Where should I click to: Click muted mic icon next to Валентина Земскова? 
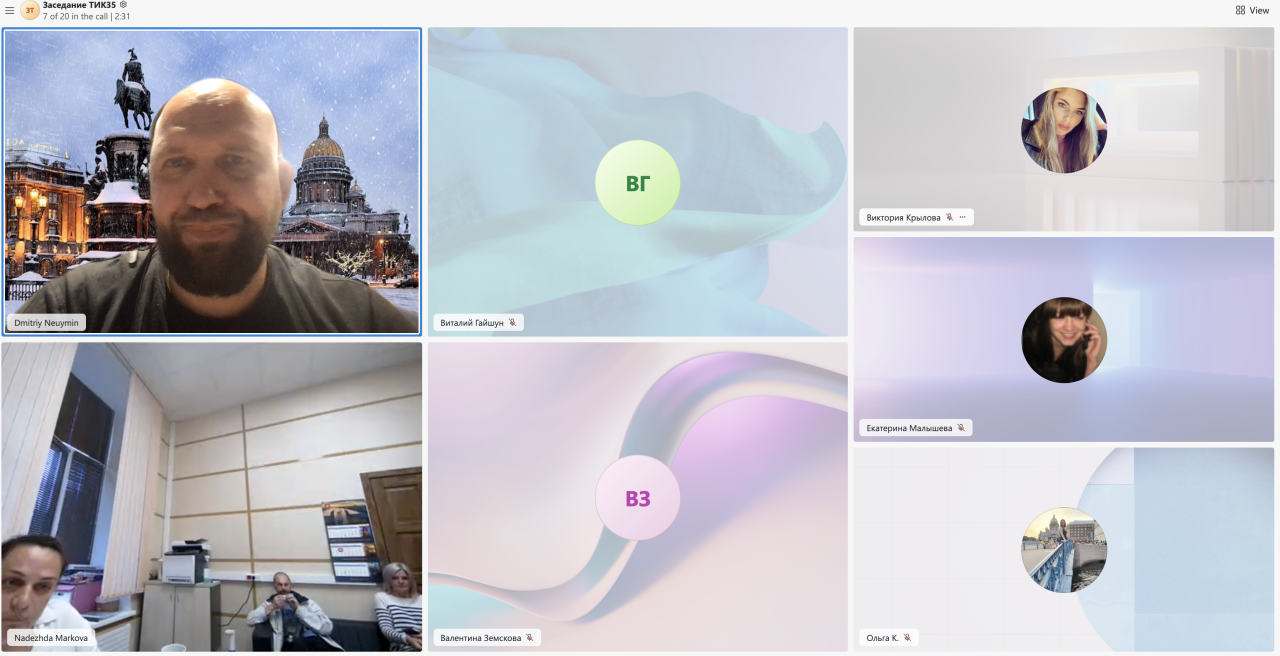click(x=529, y=637)
